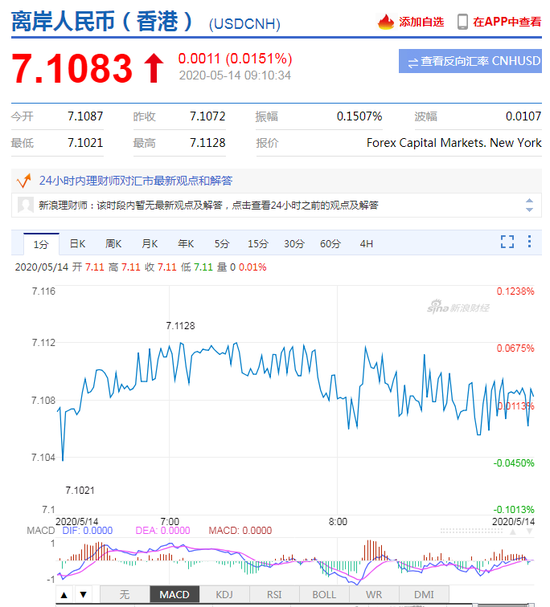
Task: Switch to 5分 chart tab
Action: [x=222, y=244]
